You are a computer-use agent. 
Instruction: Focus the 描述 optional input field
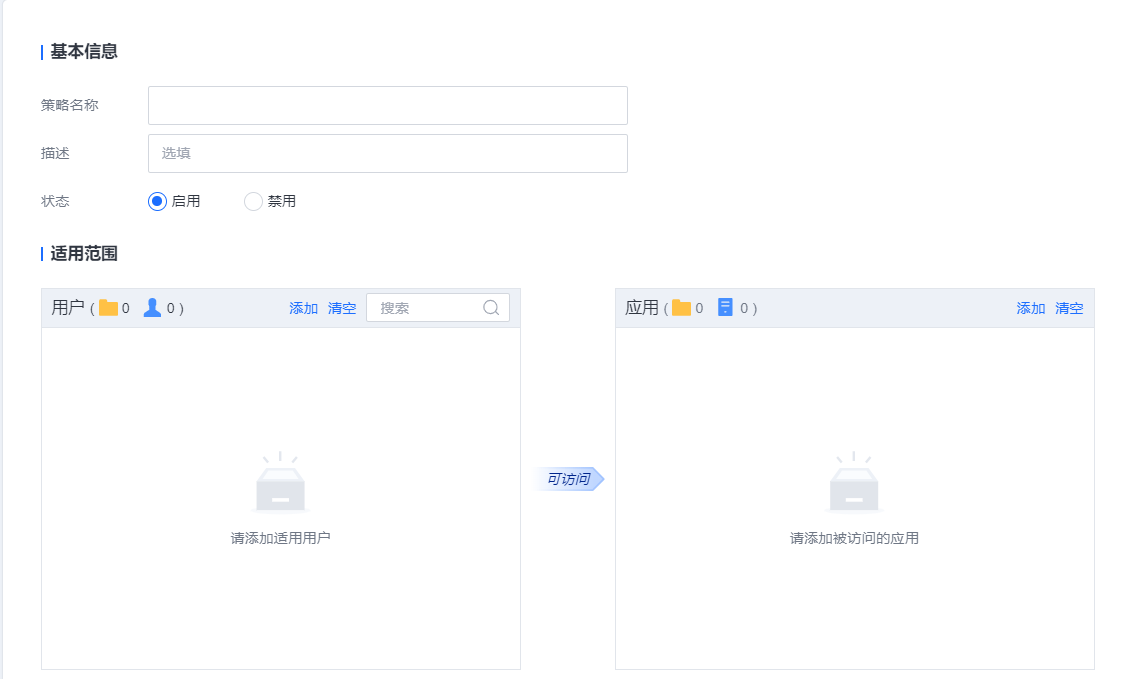[387, 153]
